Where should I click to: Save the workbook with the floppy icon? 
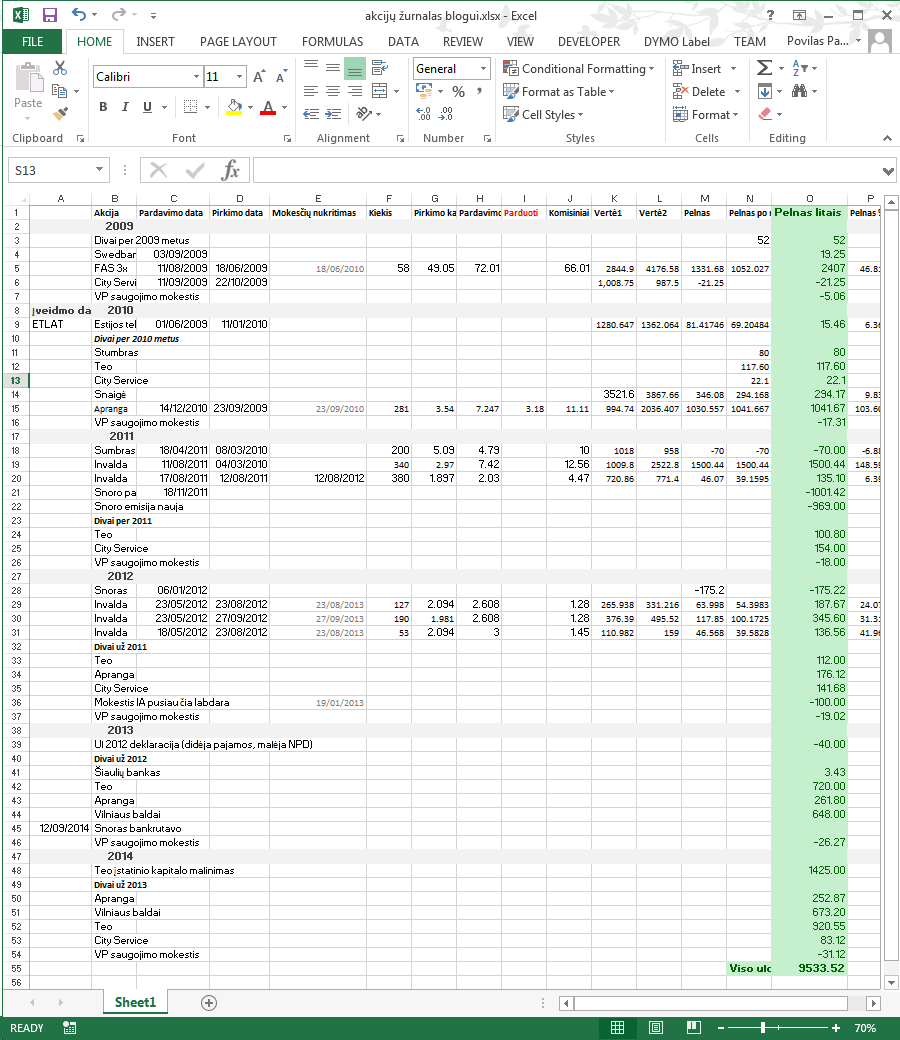point(50,15)
